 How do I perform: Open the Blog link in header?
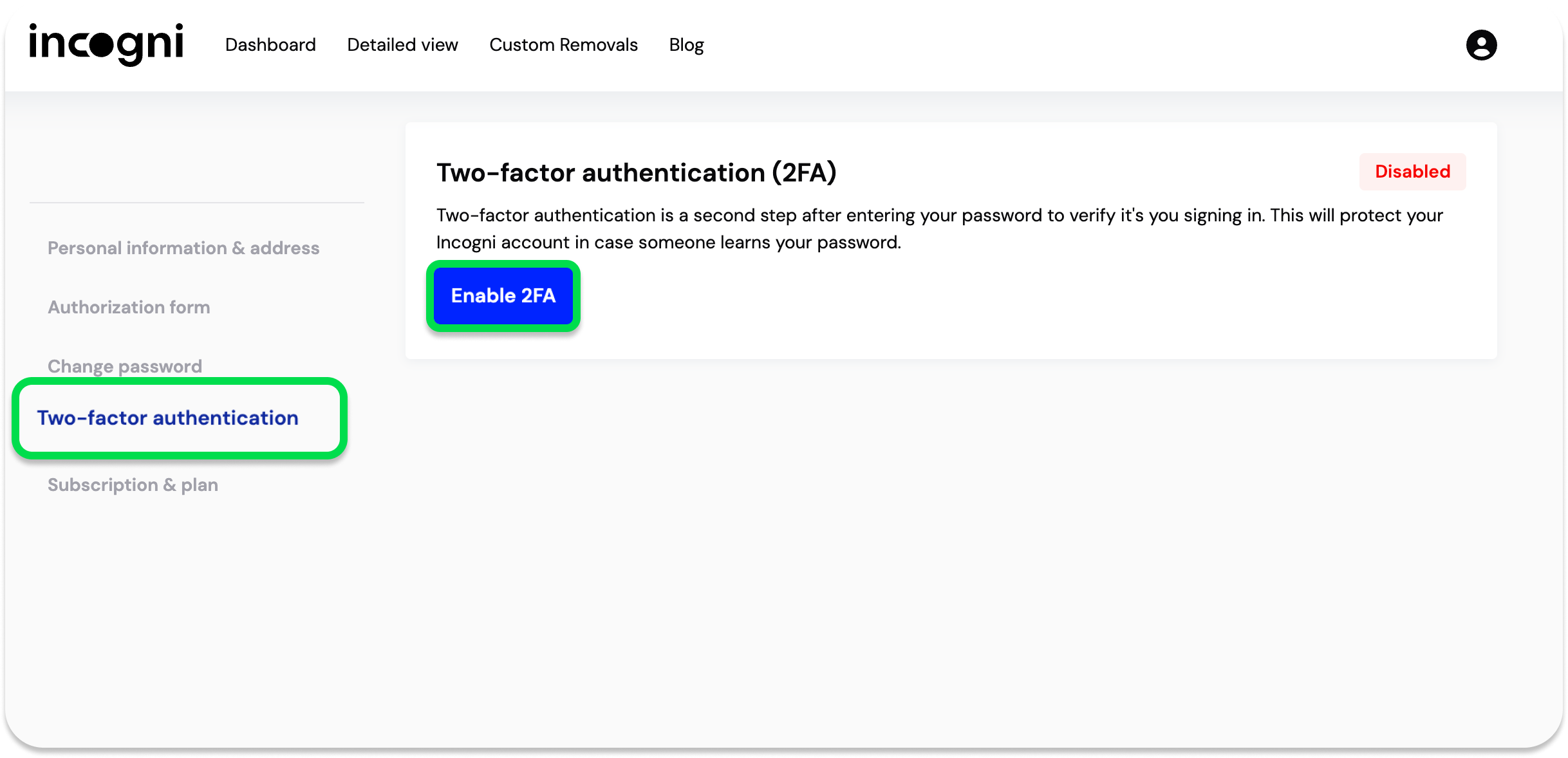686,45
